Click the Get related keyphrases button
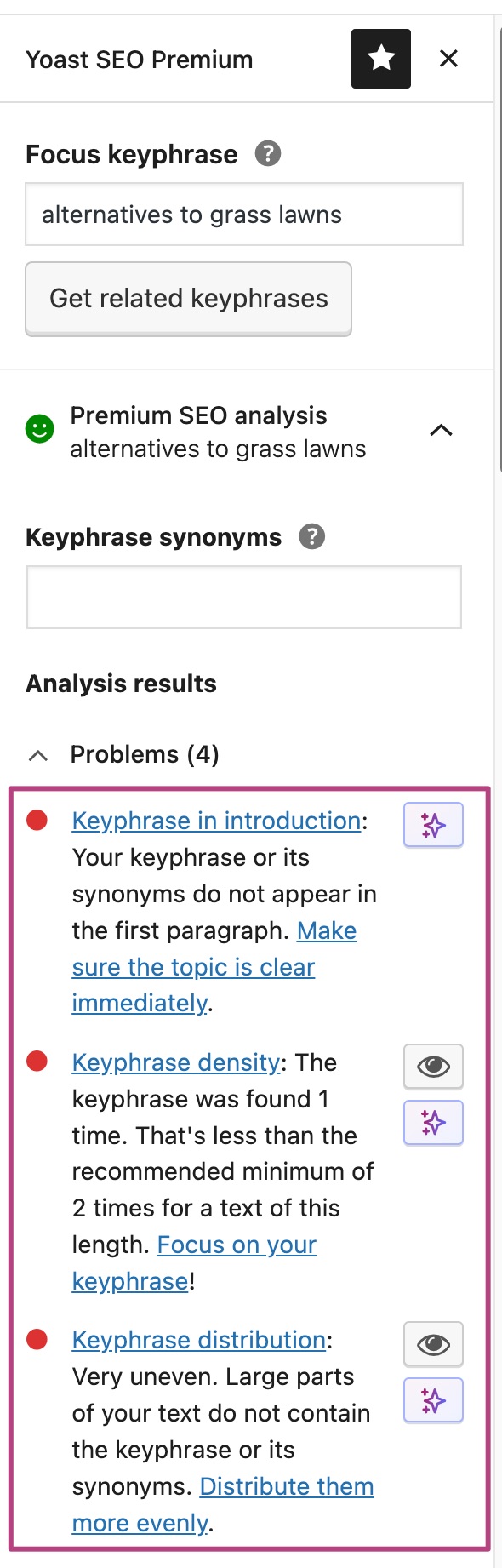The width and height of the screenshot is (502, 1568). 188,299
